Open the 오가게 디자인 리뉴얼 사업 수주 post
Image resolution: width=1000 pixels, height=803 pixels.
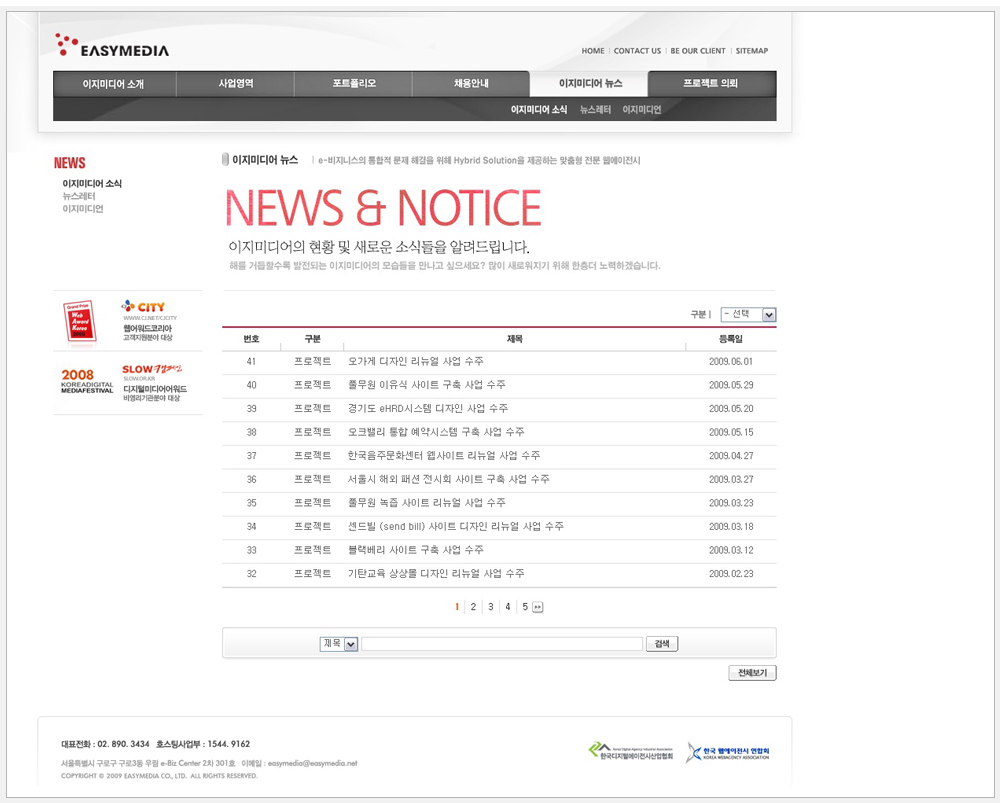415,362
